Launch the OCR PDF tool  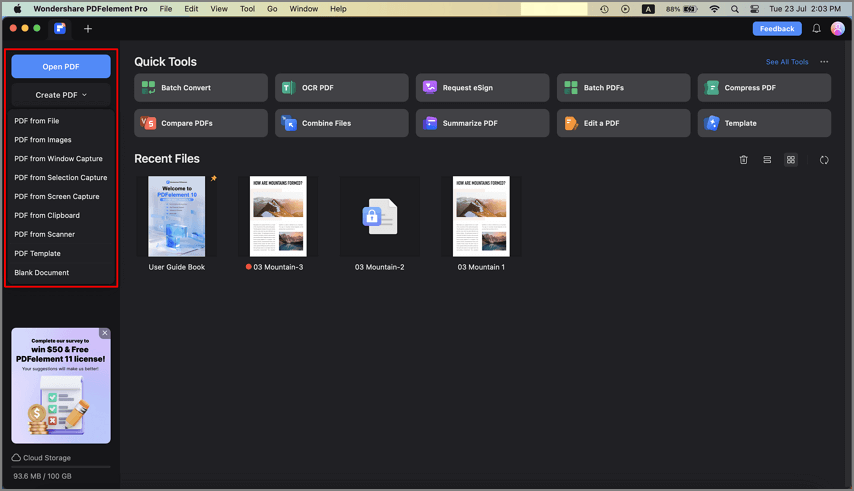pos(341,88)
